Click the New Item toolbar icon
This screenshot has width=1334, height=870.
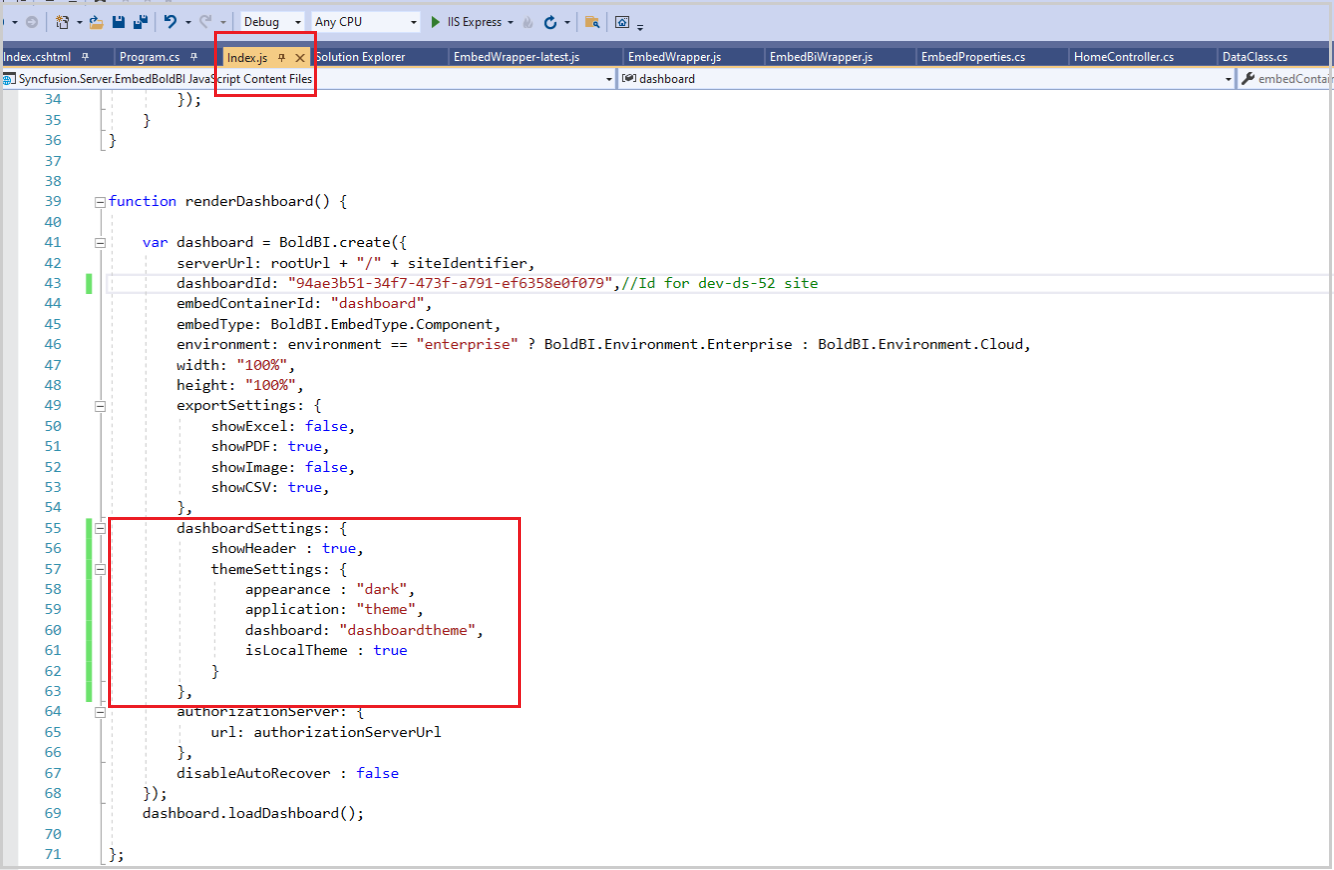pyautogui.click(x=62, y=22)
